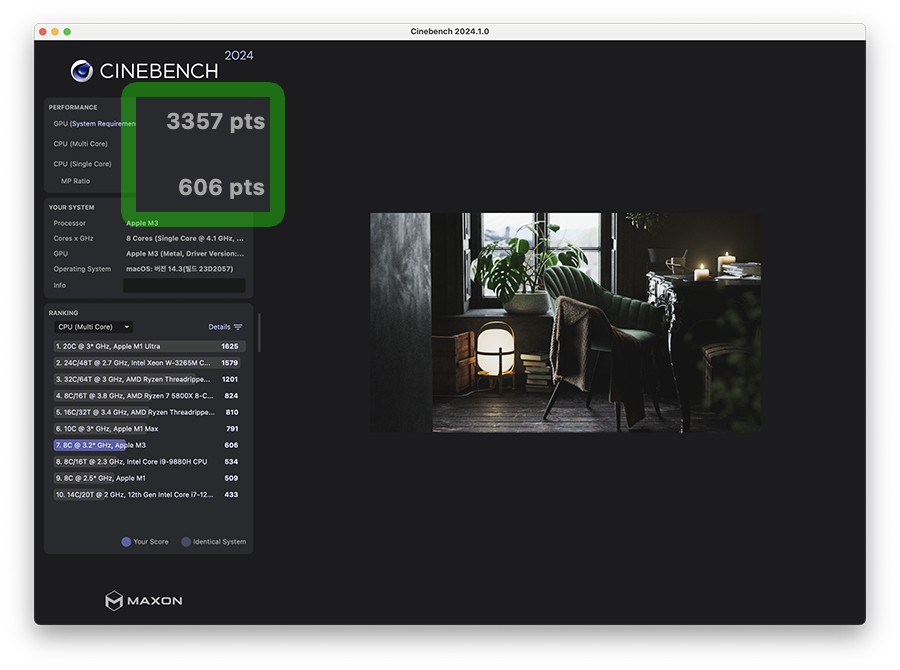Viewport: 900px width, 670px height.
Task: Click the Info input field
Action: coord(184,285)
